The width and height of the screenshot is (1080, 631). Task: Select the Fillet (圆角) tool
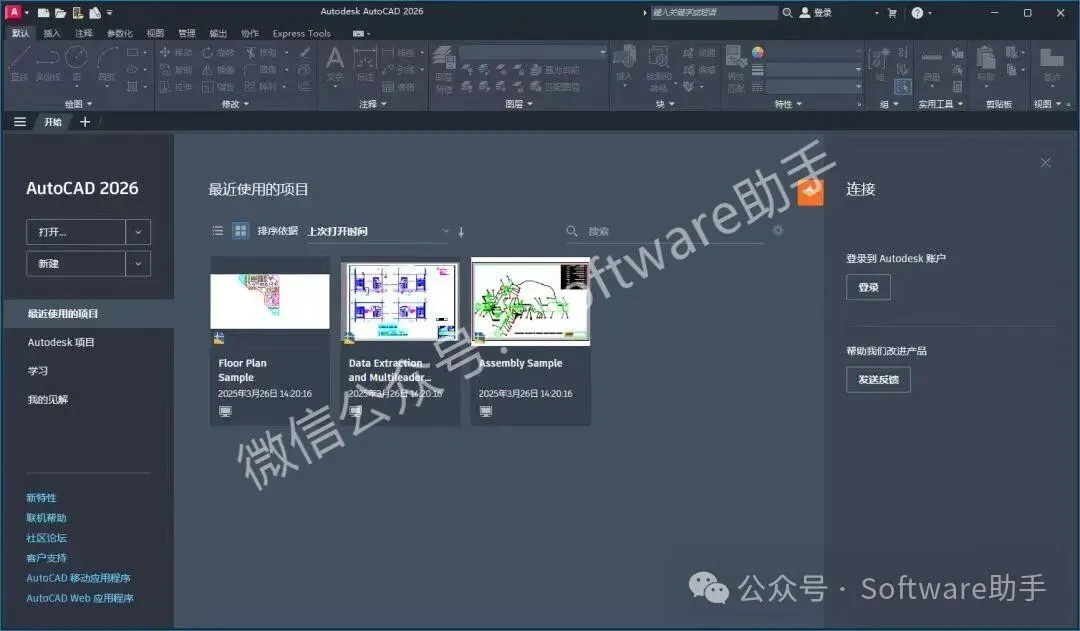tap(261, 70)
